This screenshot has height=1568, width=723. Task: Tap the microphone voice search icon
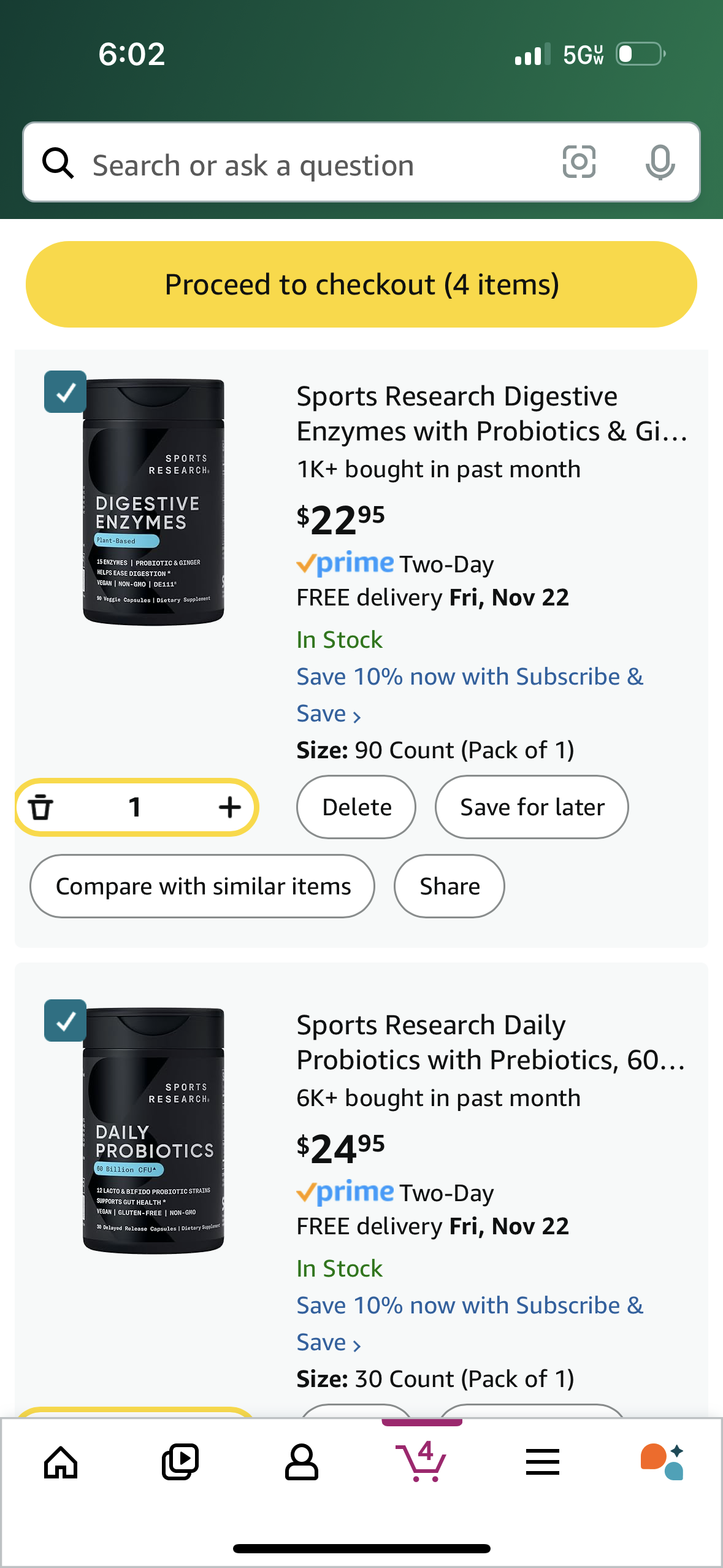click(x=660, y=163)
